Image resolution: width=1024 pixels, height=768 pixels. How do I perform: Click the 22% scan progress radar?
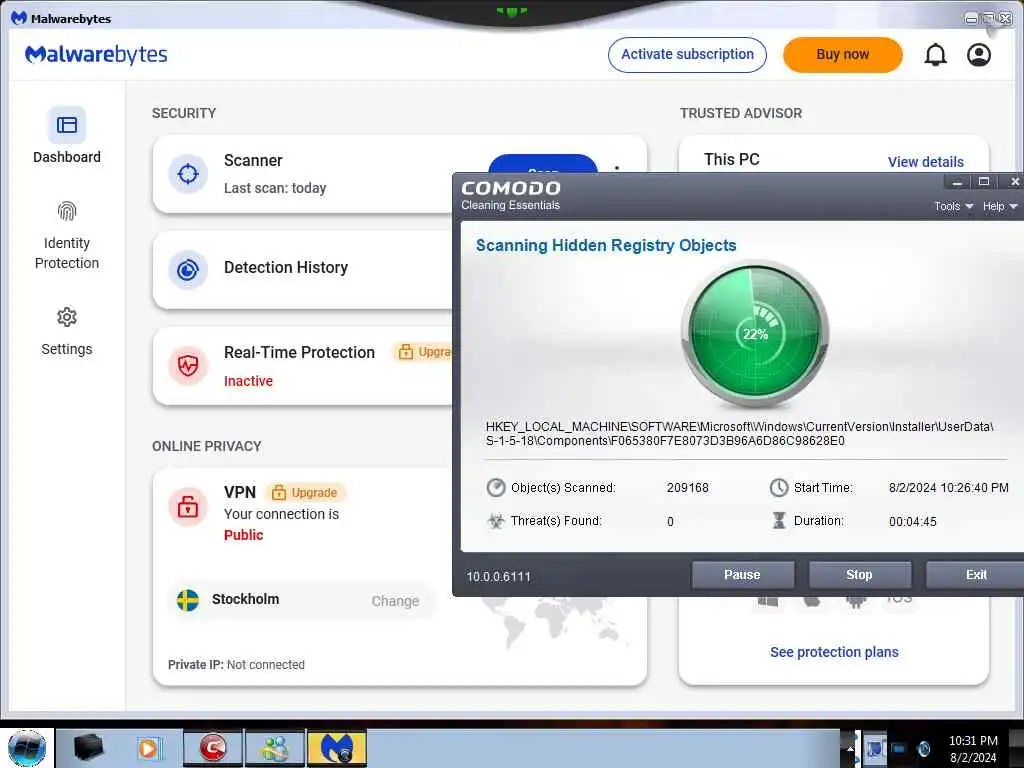755,334
